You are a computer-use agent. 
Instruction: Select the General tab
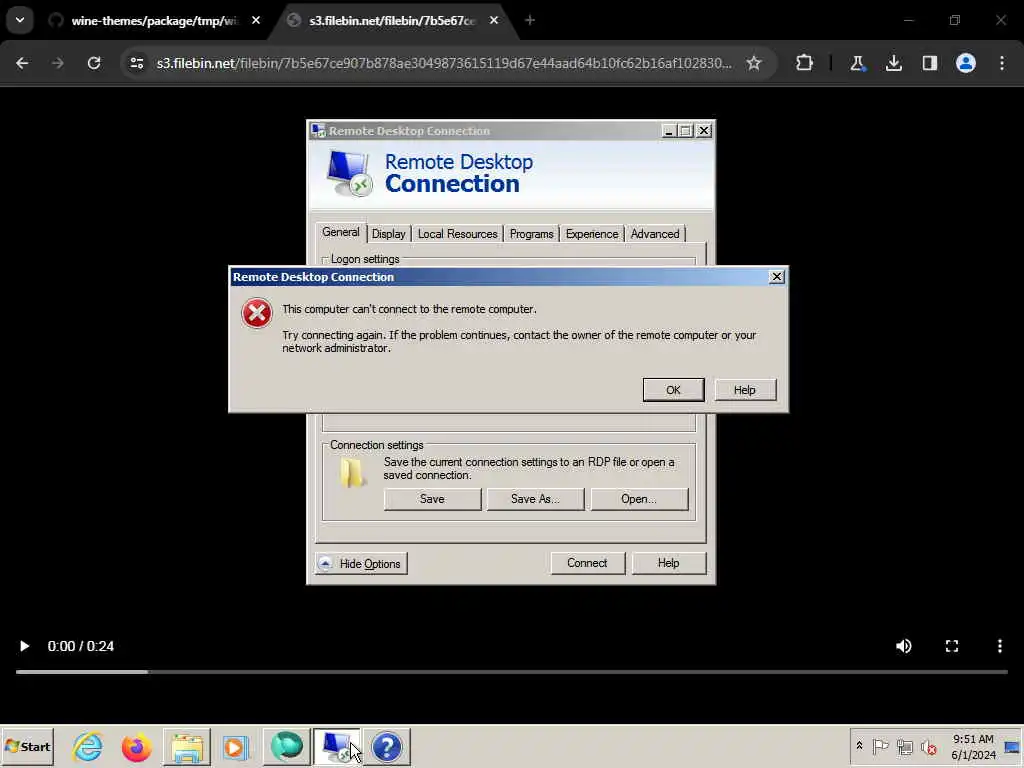[x=340, y=232]
